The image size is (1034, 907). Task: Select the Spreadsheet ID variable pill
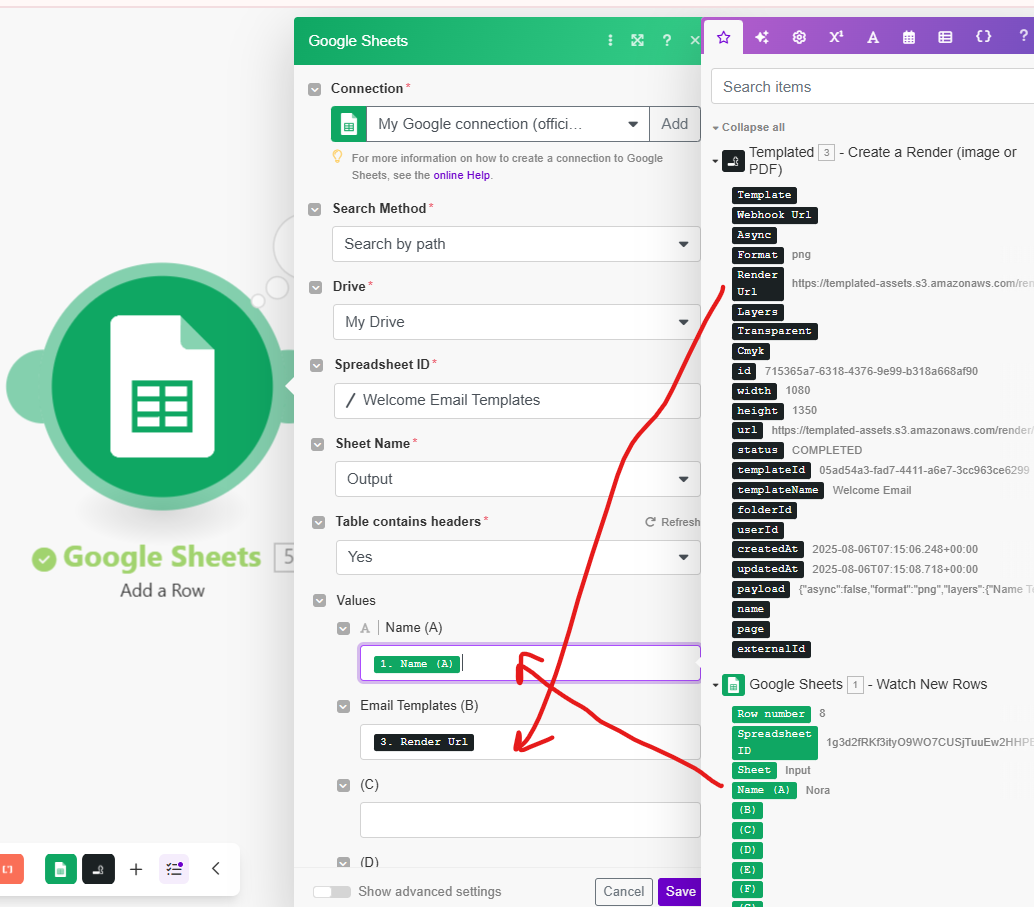[774, 742]
